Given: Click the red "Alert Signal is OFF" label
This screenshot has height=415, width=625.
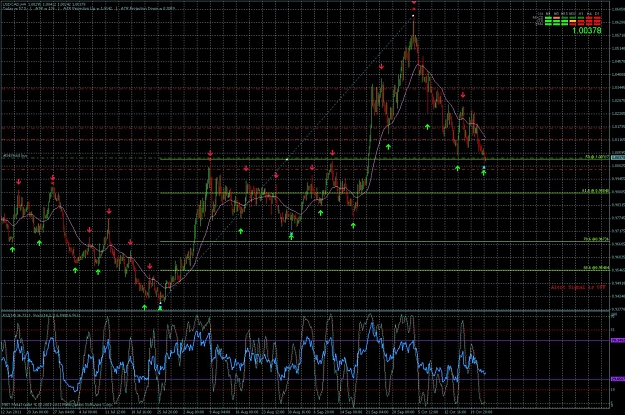Looking at the screenshot, I should pos(578,287).
